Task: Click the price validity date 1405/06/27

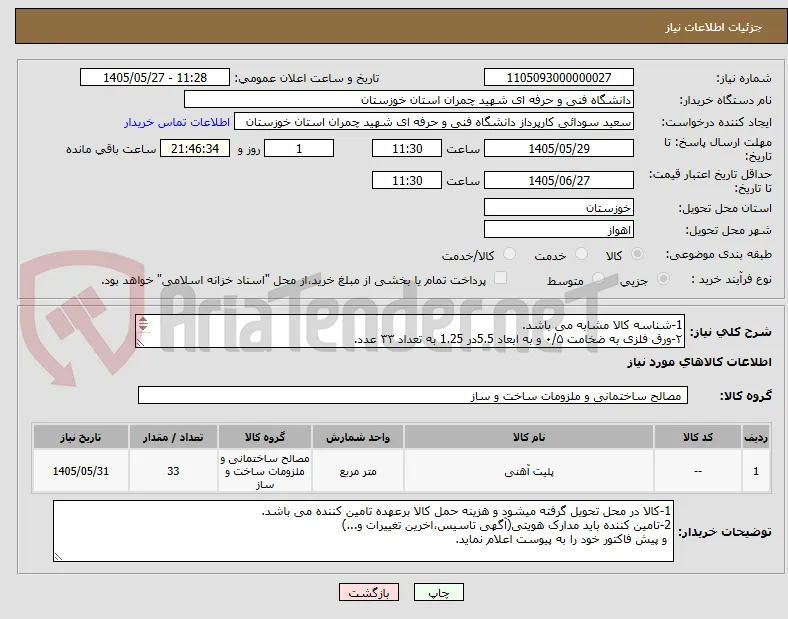Action: click(x=558, y=180)
